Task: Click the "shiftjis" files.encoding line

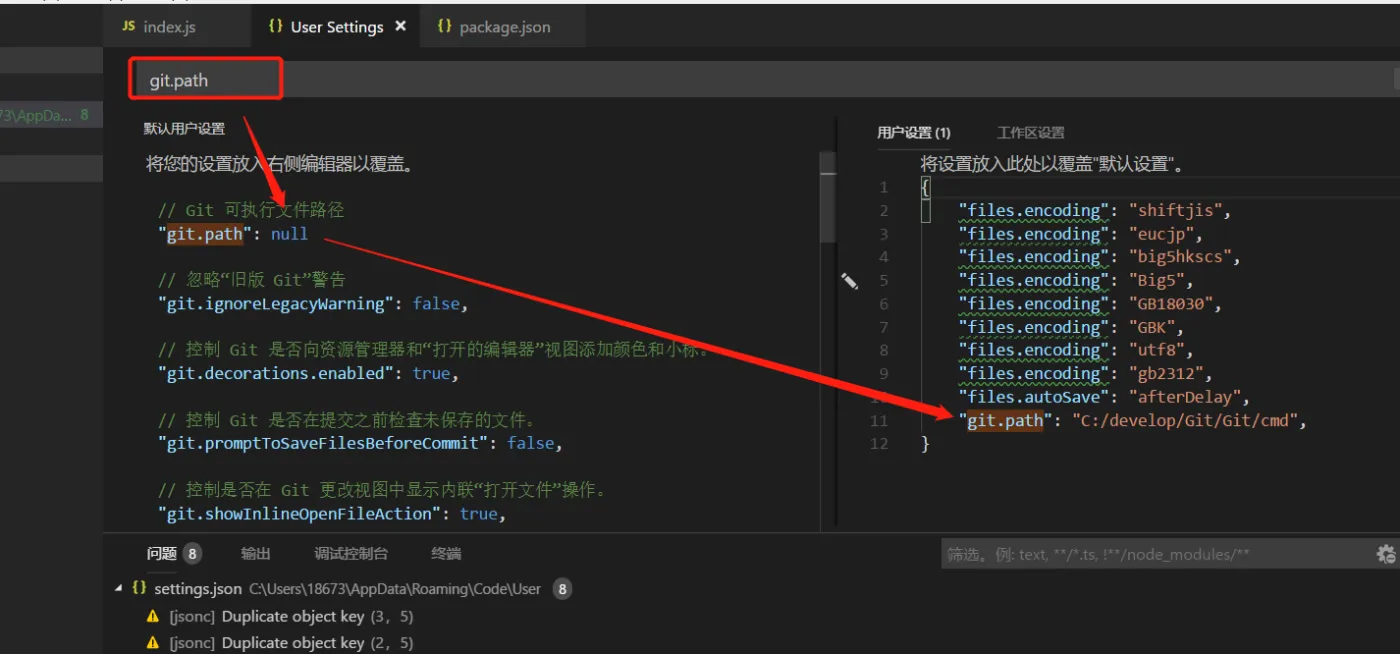Action: point(1096,210)
